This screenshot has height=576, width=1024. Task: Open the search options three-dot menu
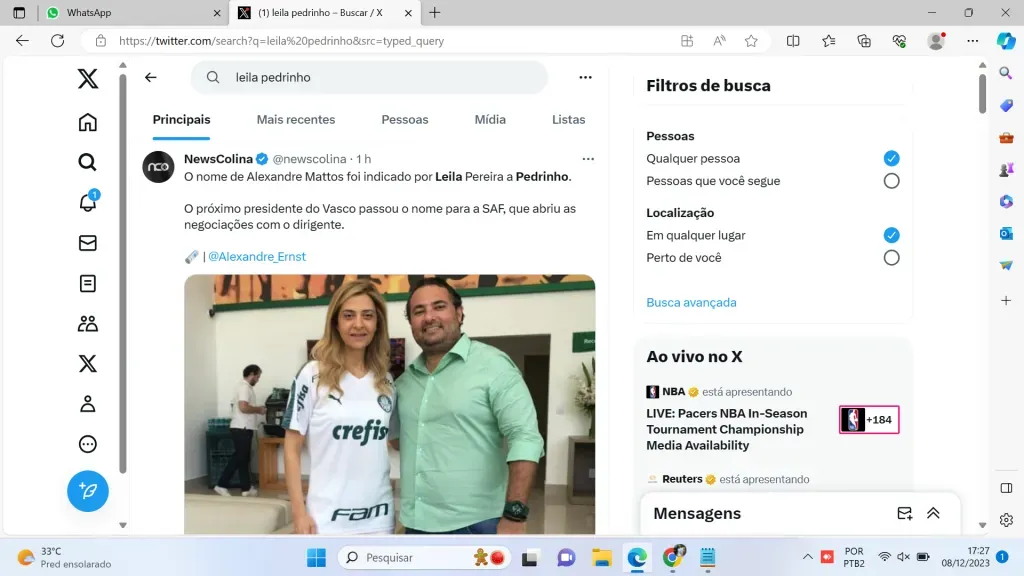click(x=586, y=77)
